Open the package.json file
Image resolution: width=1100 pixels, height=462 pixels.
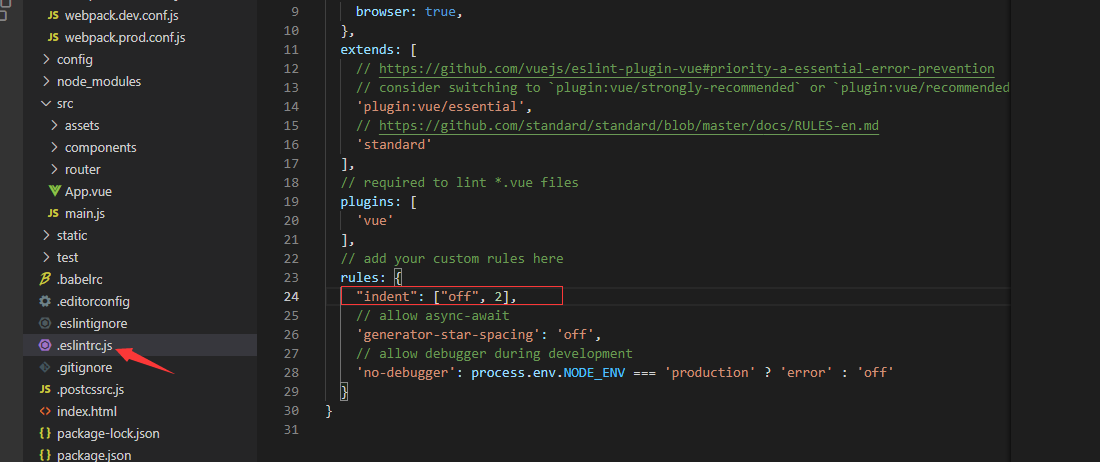pyautogui.click(x=94, y=455)
